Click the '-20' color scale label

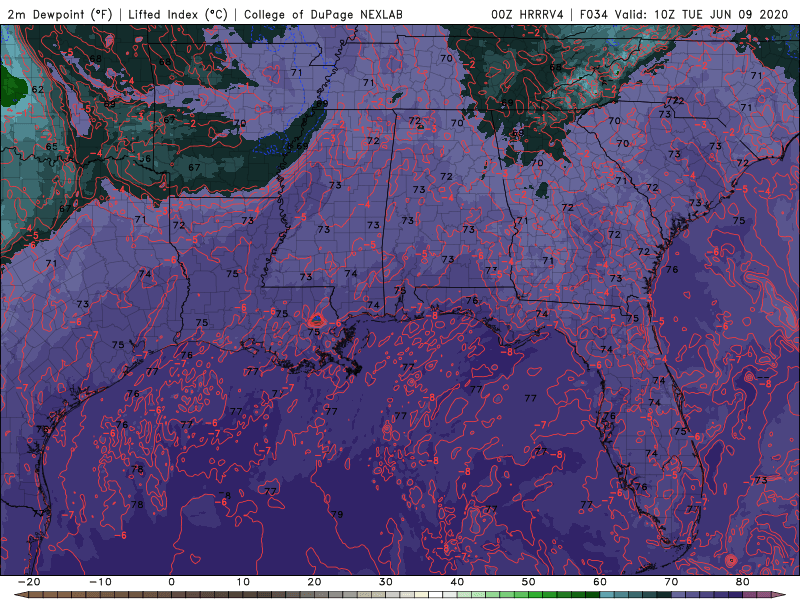29,582
